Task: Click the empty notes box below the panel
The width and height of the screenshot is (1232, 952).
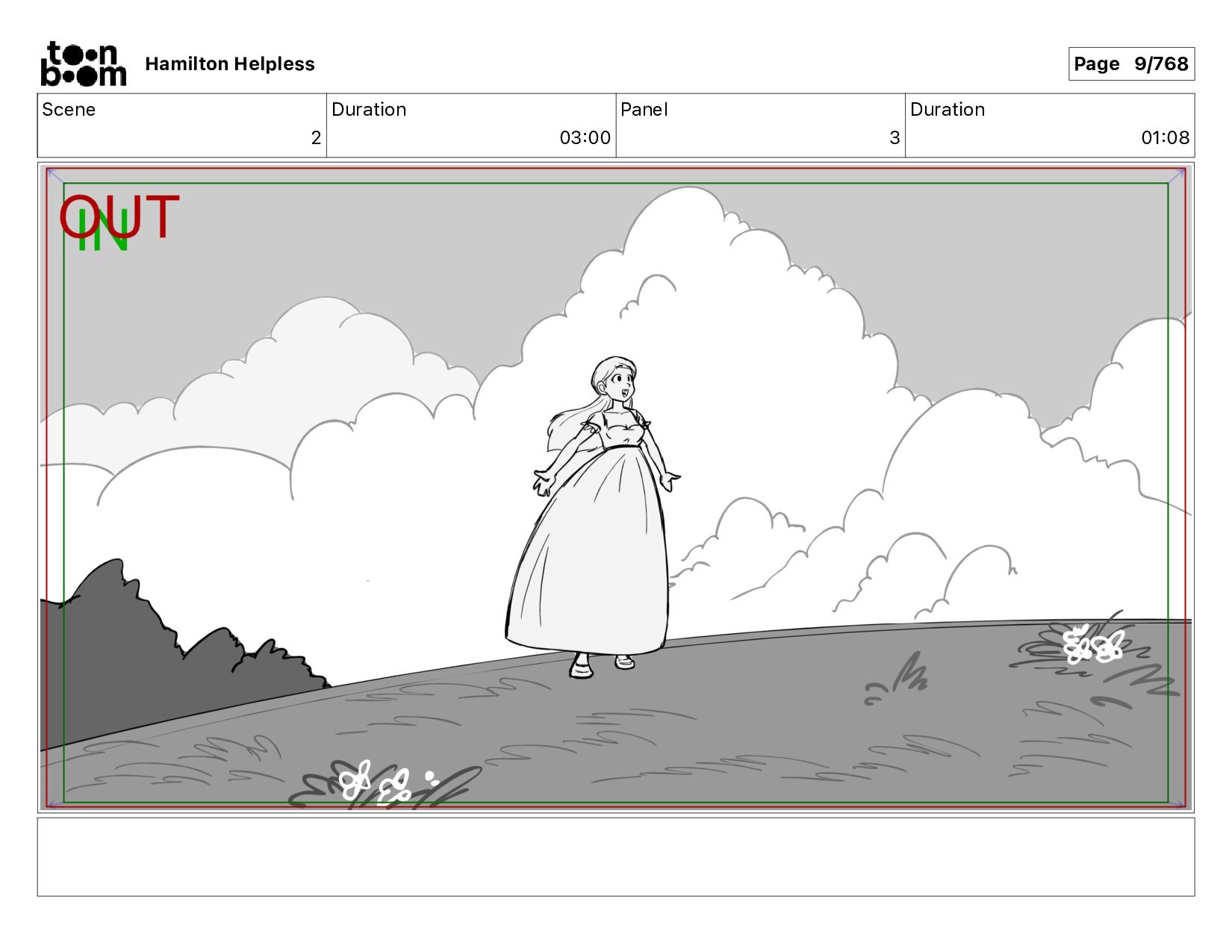Action: click(x=616, y=857)
